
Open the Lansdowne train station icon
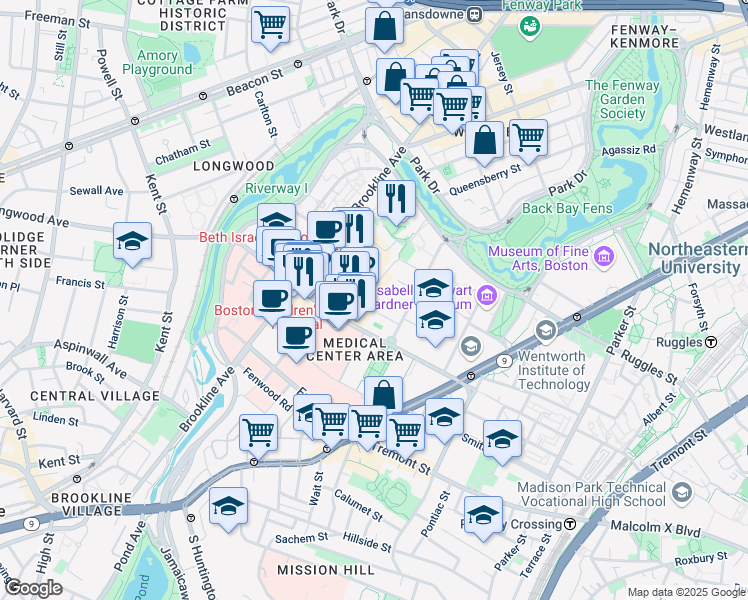475,14
